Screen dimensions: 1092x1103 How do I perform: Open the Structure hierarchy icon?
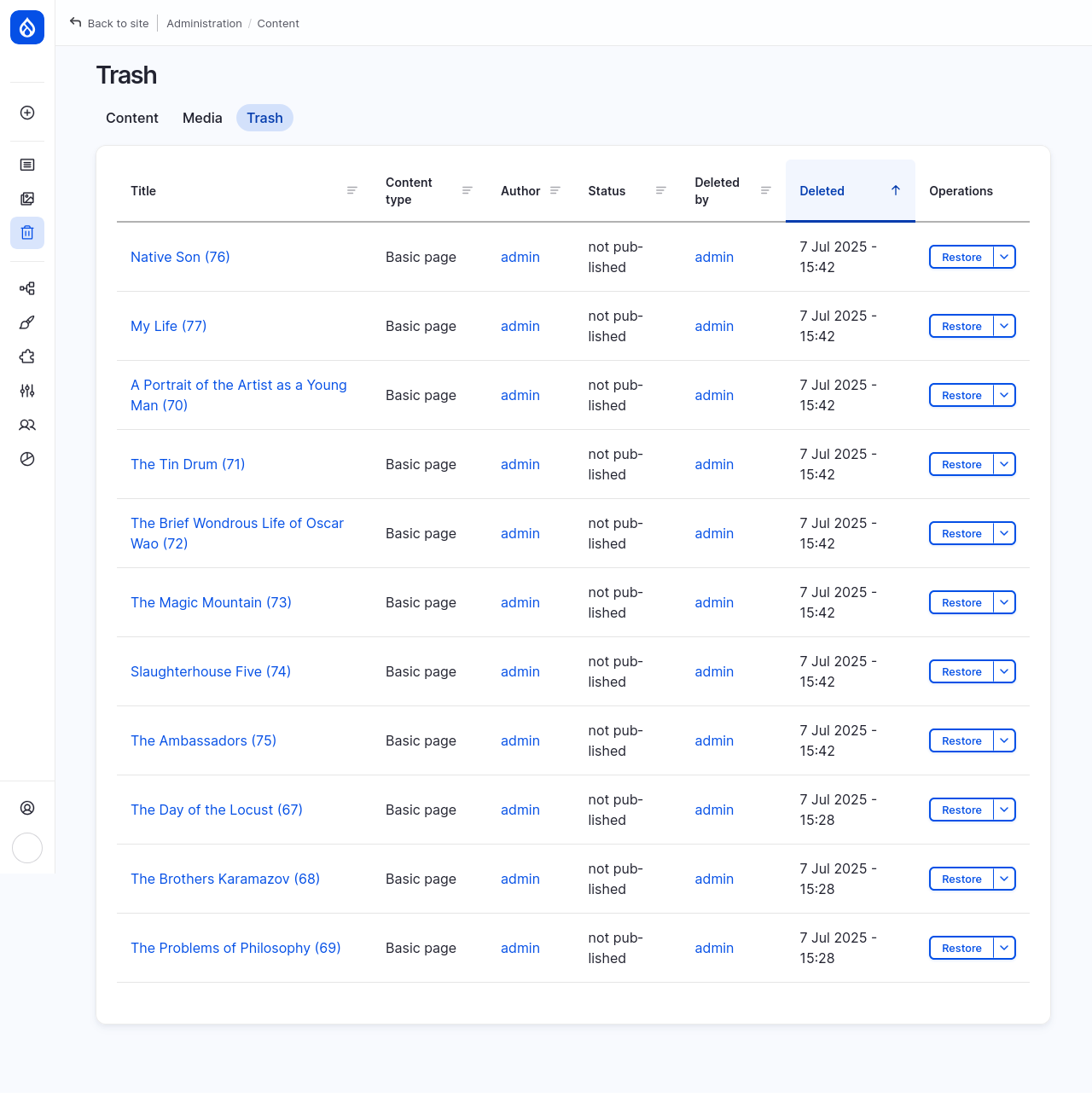tap(26, 288)
